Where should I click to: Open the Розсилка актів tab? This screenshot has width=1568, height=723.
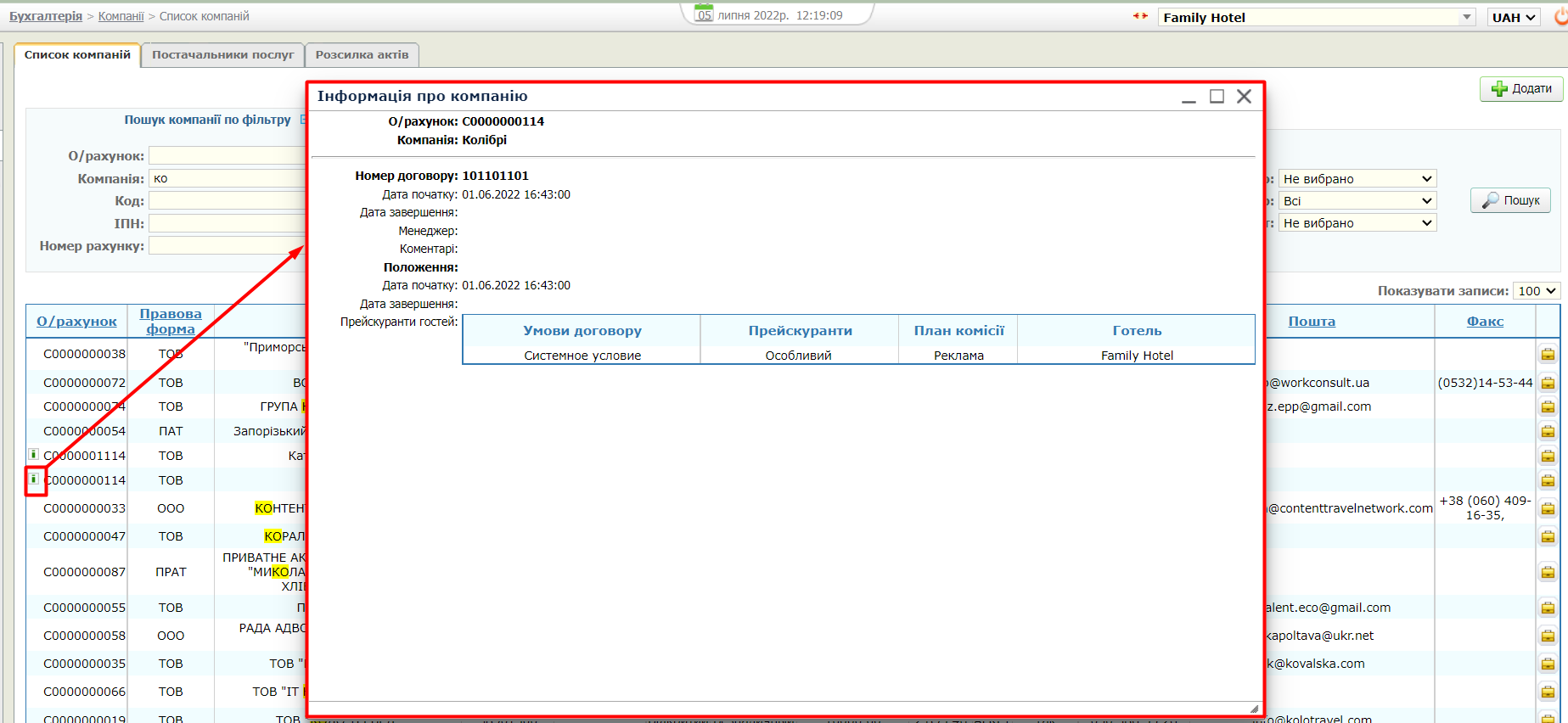coord(362,55)
